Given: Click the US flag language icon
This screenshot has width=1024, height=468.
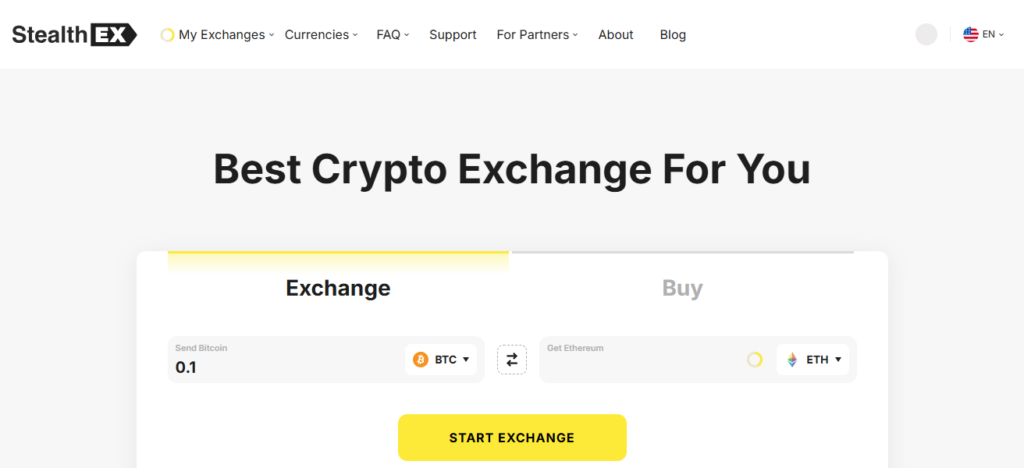Looking at the screenshot, I should point(970,34).
